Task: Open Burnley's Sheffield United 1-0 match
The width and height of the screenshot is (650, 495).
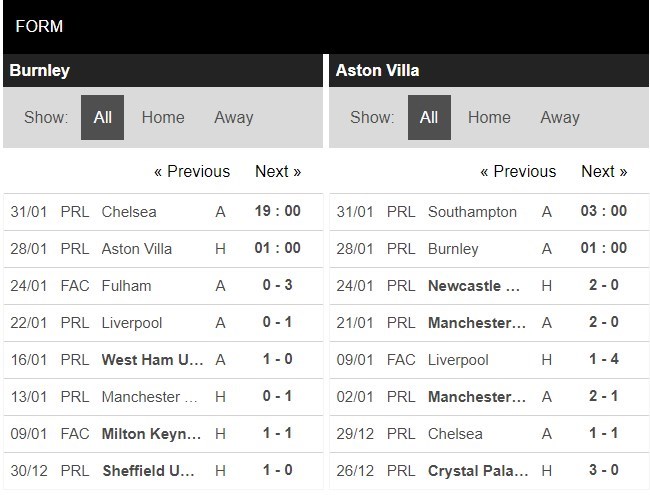Action: point(163,471)
